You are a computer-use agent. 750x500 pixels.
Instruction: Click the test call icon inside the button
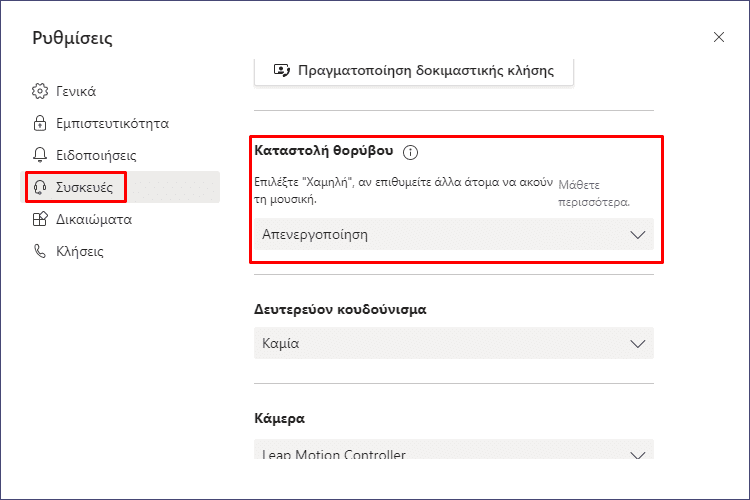pyautogui.click(x=282, y=71)
